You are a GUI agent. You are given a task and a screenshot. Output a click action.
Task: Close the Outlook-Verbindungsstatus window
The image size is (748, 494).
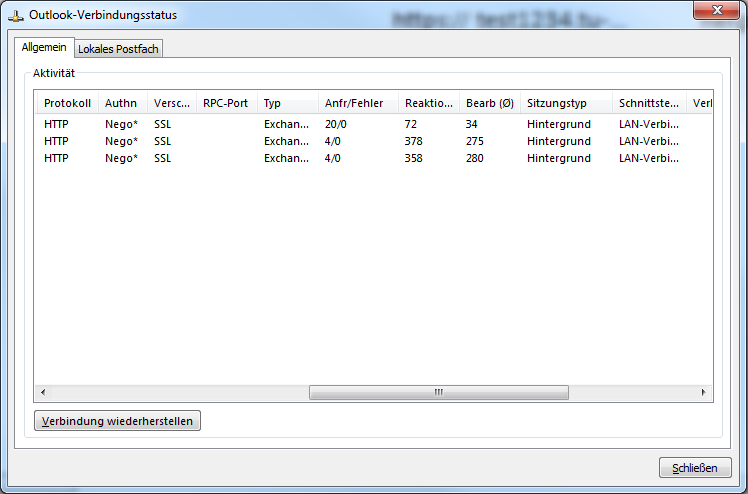pos(716,10)
